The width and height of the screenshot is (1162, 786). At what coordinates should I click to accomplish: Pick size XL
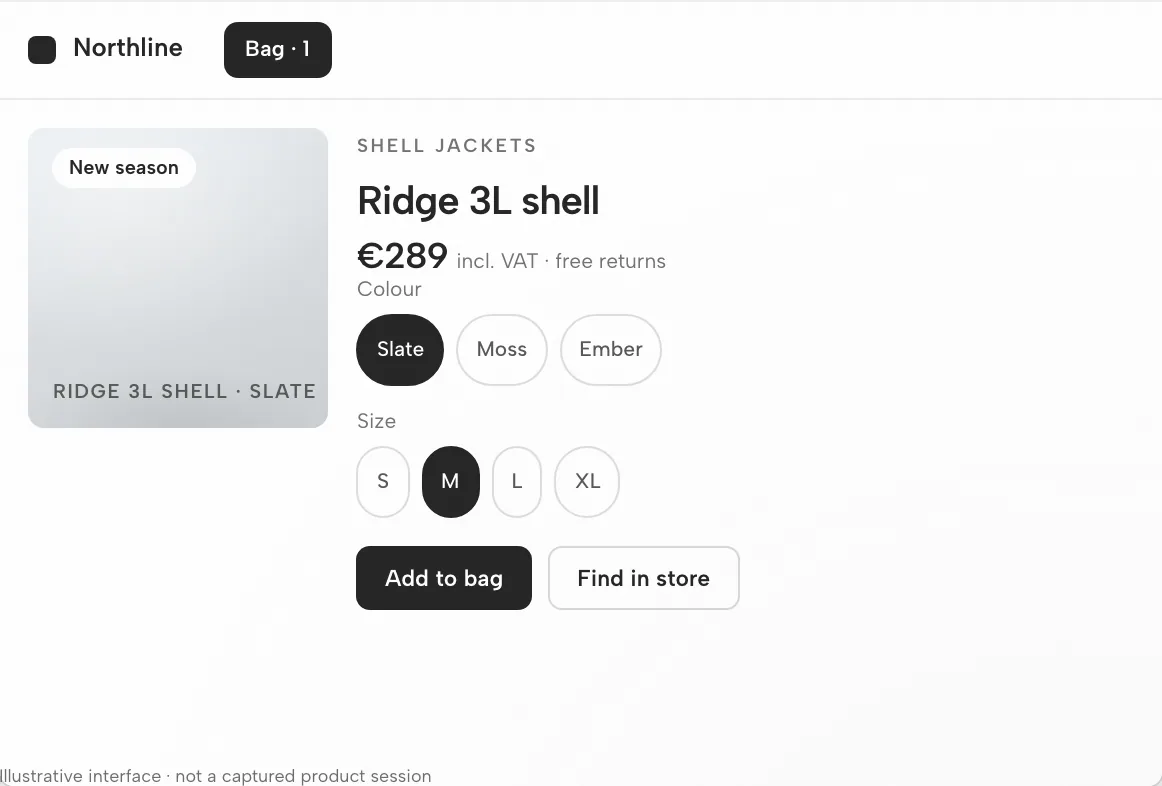[587, 482]
